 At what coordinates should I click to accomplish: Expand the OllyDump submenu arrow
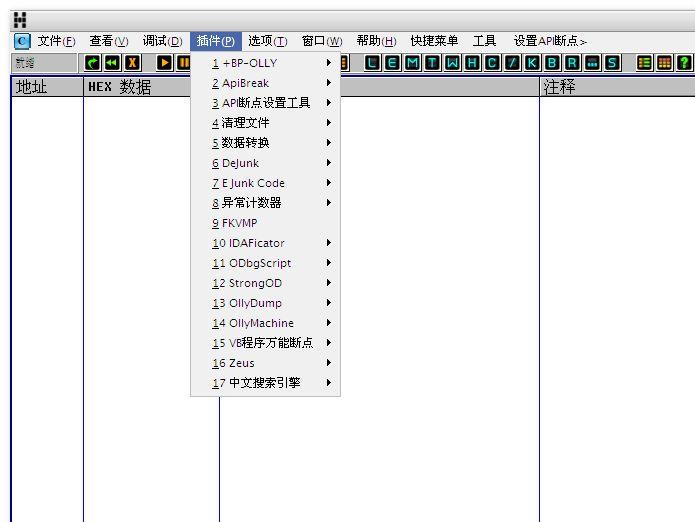tap(328, 303)
